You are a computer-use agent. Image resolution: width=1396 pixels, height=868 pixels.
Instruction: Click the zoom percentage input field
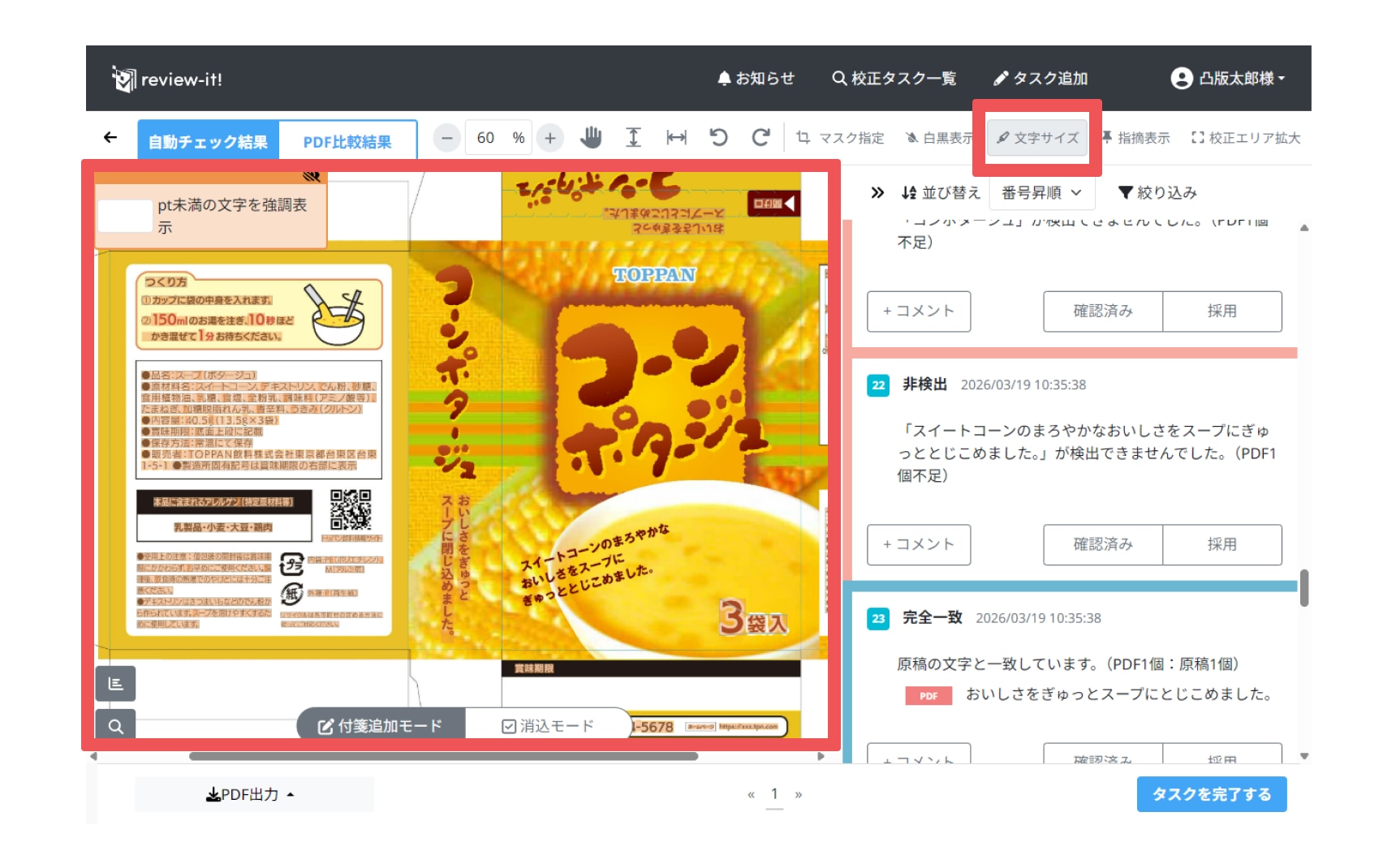tap(486, 138)
